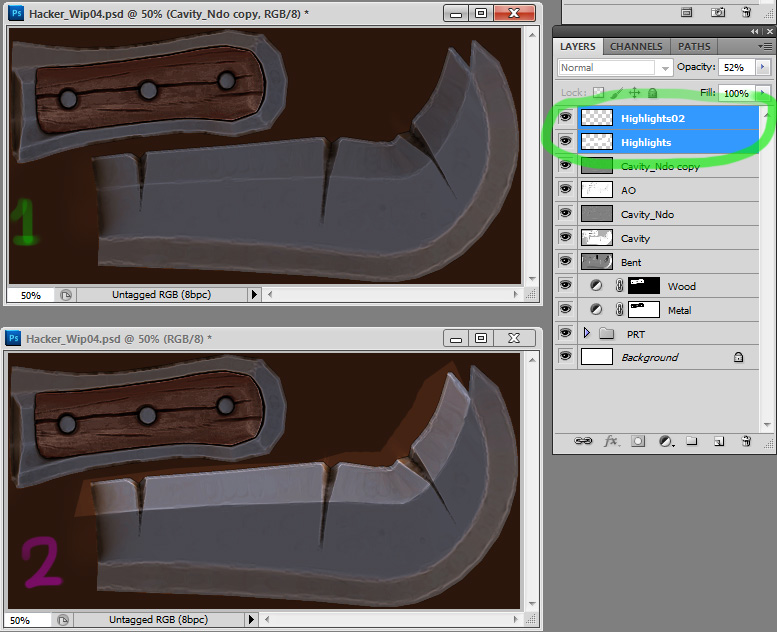Add a layer mask with mask icon
Screen dimensions: 777x632
pos(638,441)
